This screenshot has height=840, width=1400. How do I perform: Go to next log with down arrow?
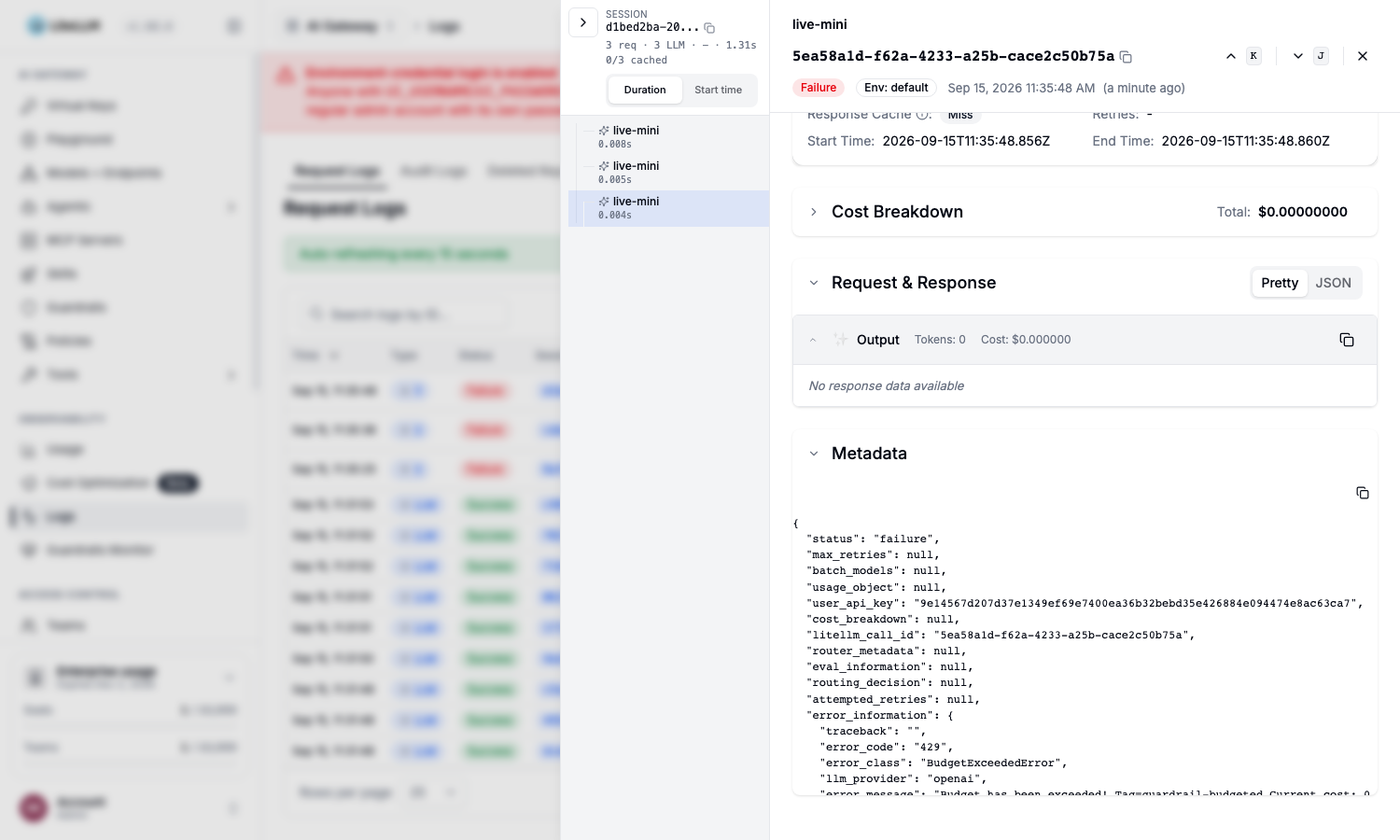[1297, 56]
